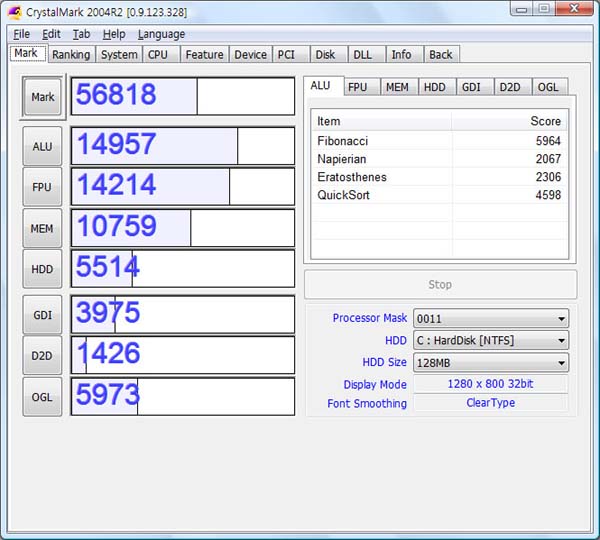Switch to the Ranking tab

click(x=71, y=55)
